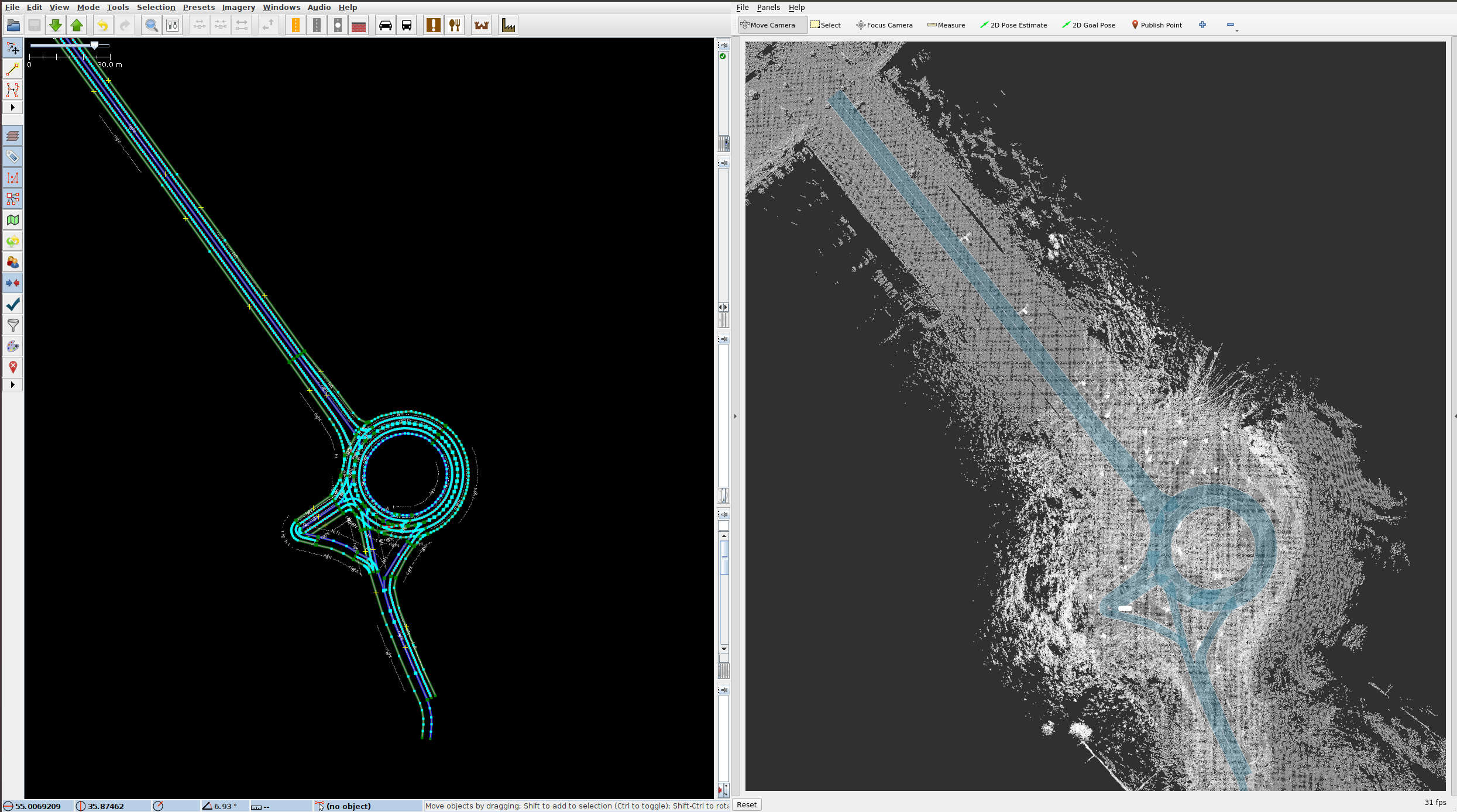Click the filter funnel icon
Screen dimensions: 1457x812
click(x=13, y=325)
